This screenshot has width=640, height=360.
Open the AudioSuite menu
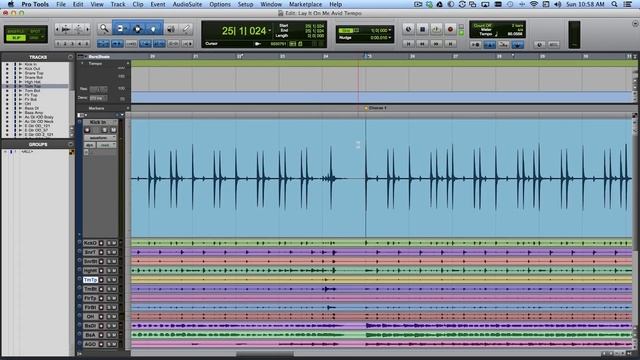[187, 4]
